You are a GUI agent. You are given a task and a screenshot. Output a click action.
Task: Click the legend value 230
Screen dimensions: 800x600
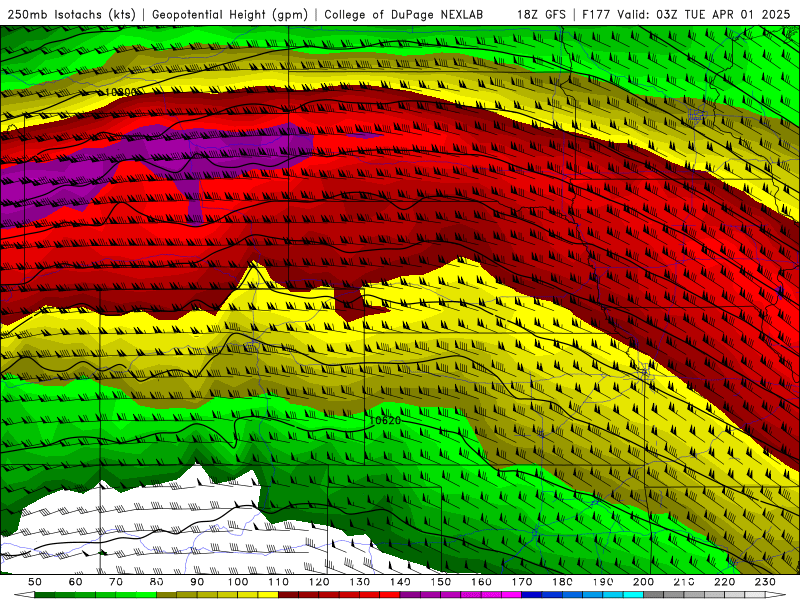[765, 582]
